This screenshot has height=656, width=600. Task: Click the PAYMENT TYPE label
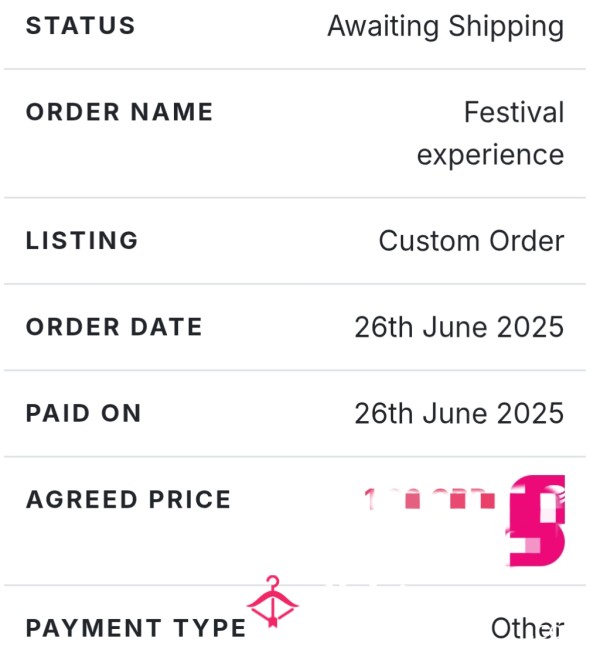click(136, 628)
